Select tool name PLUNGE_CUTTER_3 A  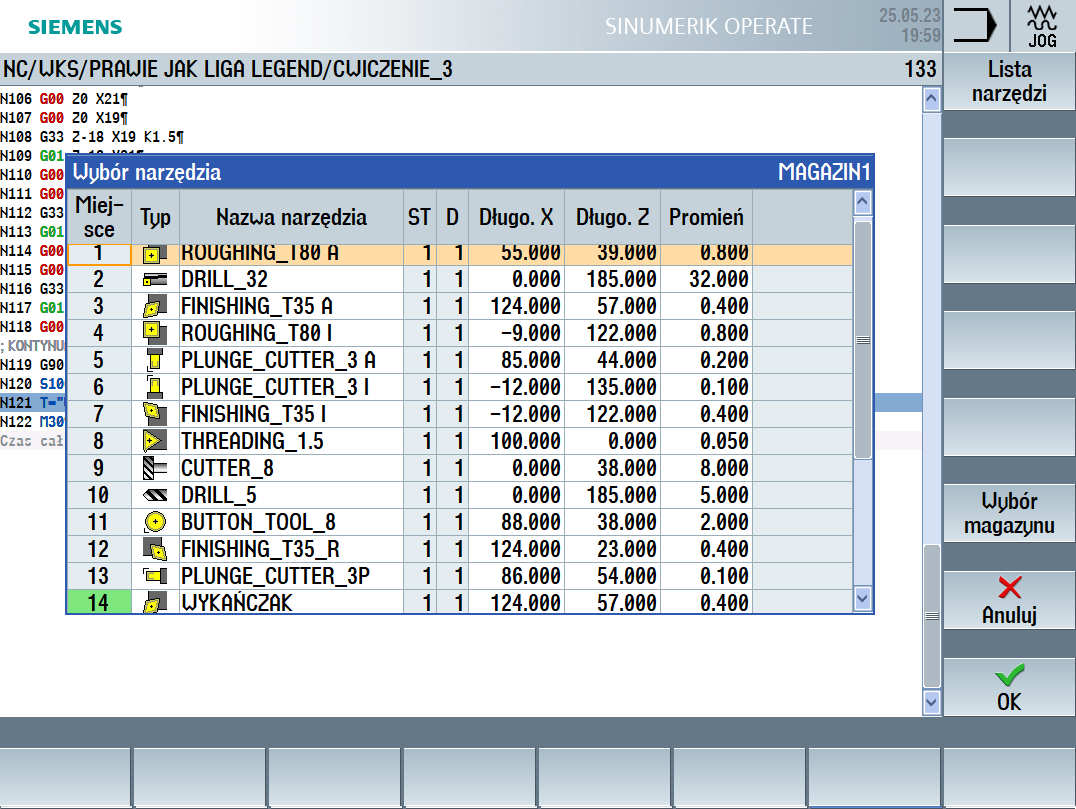(x=278, y=360)
